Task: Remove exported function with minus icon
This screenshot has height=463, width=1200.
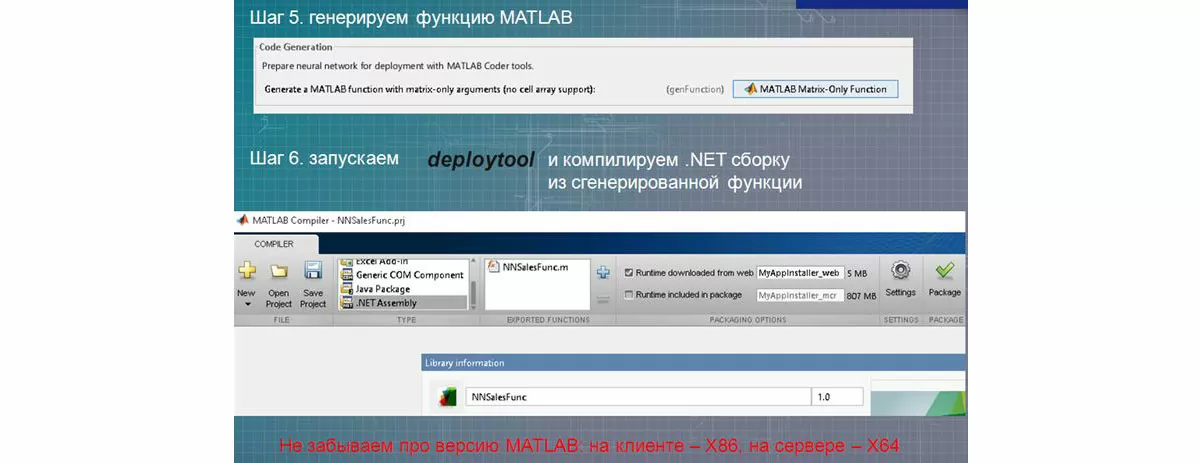Action: click(x=603, y=299)
